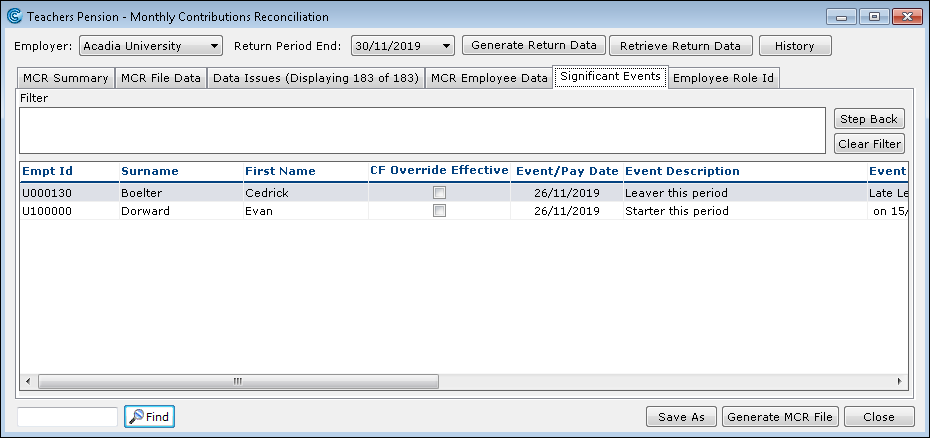
Task: Click the horizontal scrollbar right arrow
Action: coord(899,381)
